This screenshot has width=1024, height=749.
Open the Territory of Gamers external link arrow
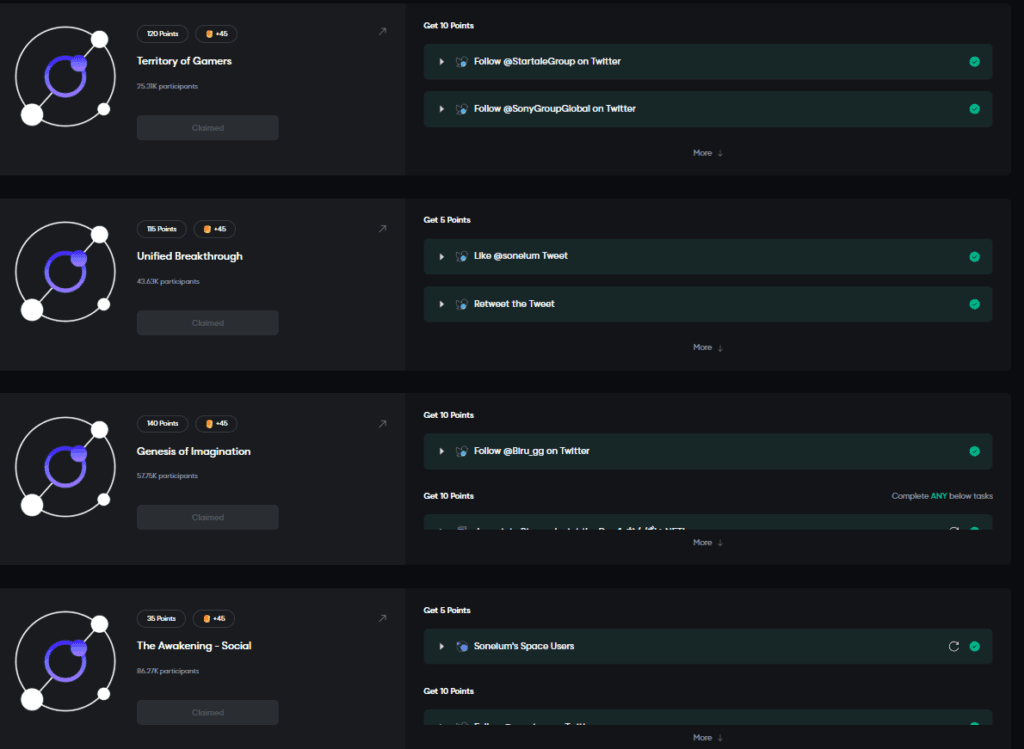point(382,32)
